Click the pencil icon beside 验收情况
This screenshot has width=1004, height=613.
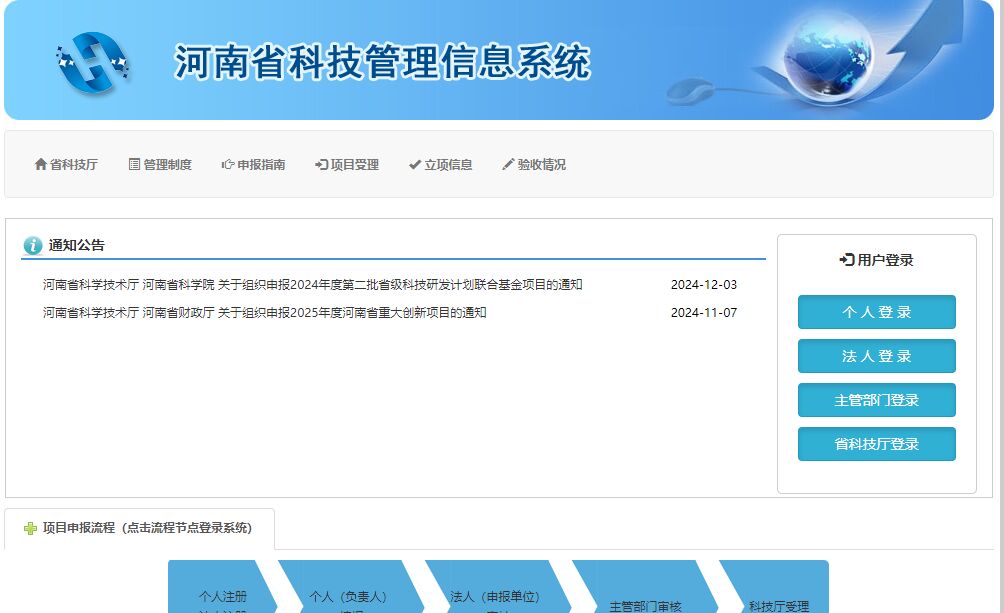click(x=508, y=165)
